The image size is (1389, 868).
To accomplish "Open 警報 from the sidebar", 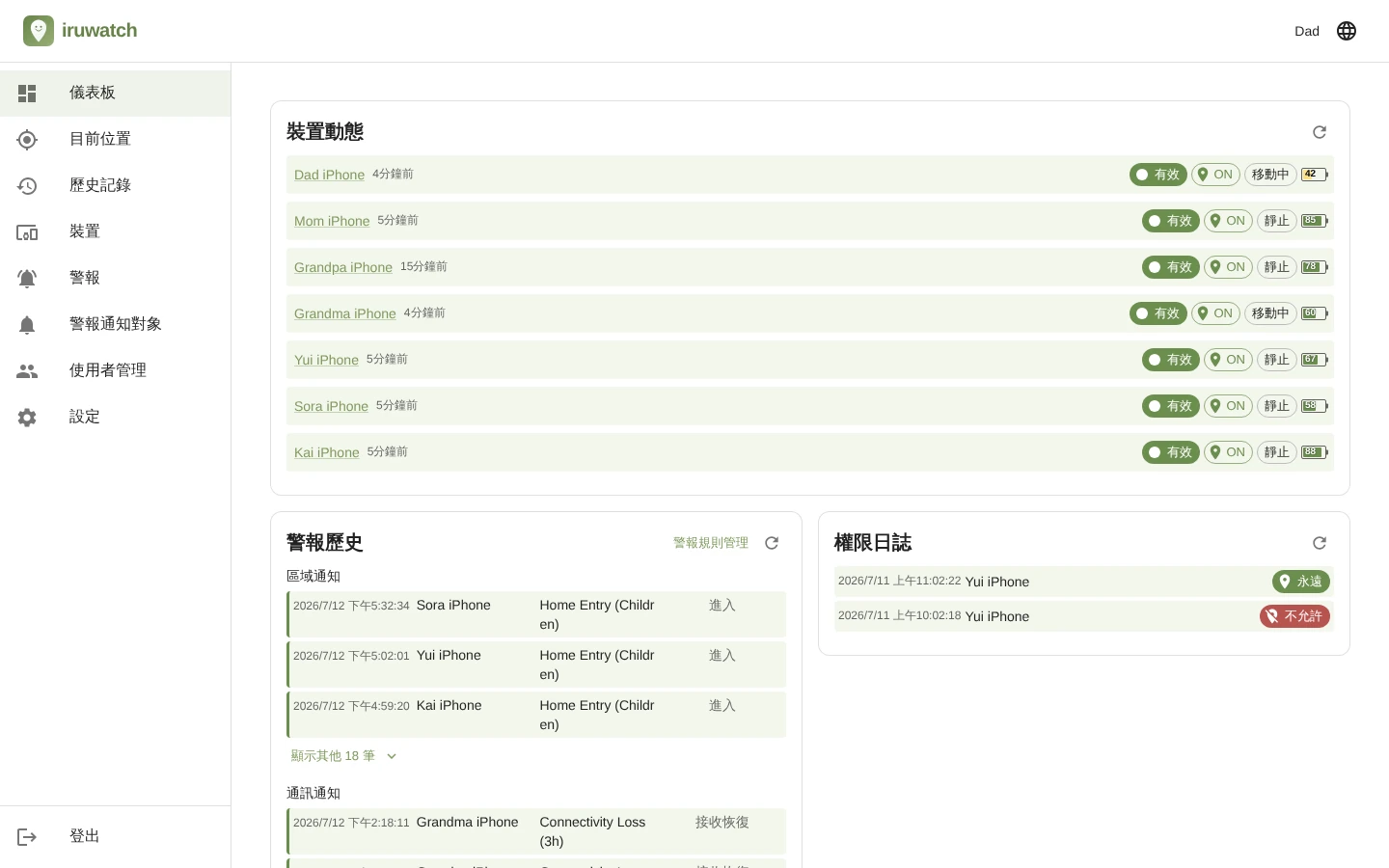I will tap(116, 279).
